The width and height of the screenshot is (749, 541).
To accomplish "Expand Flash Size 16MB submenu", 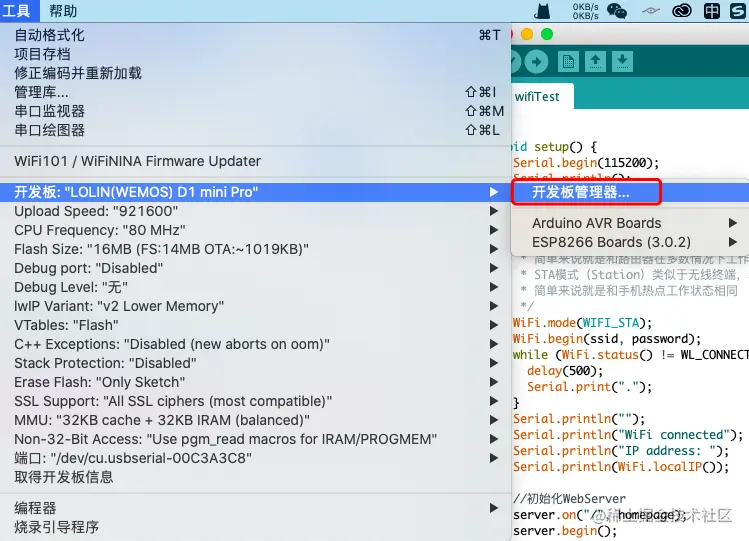I will coord(256,249).
